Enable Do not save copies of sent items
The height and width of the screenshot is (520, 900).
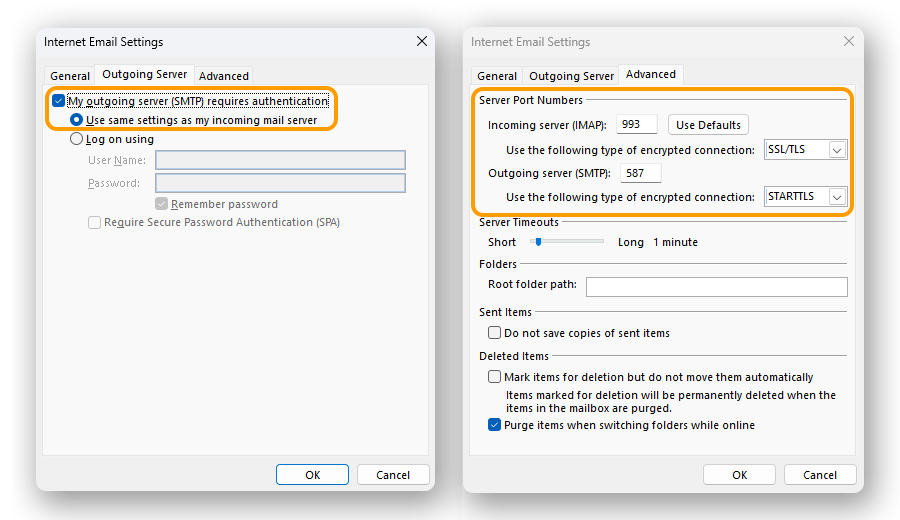(x=494, y=333)
